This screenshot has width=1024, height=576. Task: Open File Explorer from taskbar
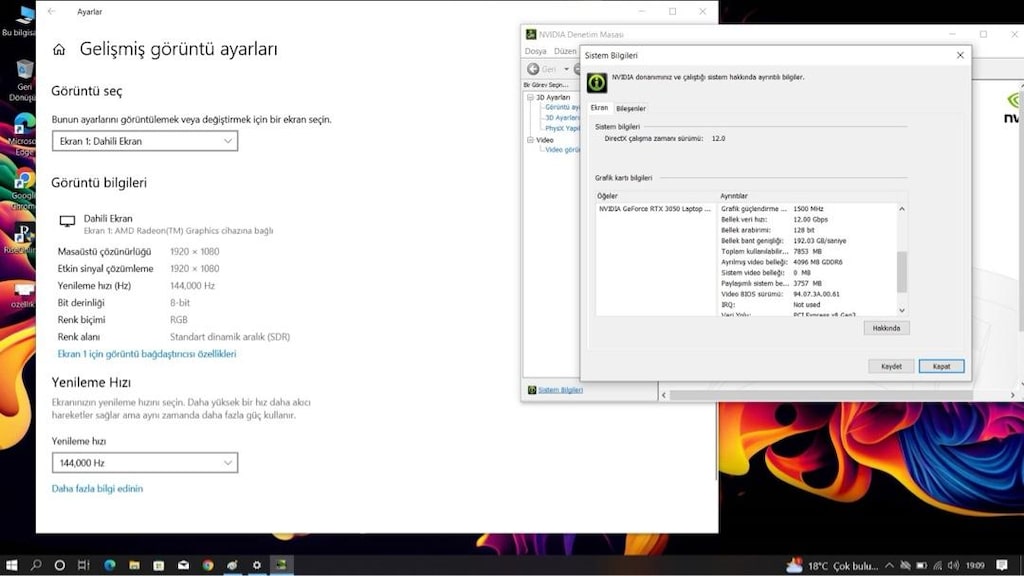134,565
